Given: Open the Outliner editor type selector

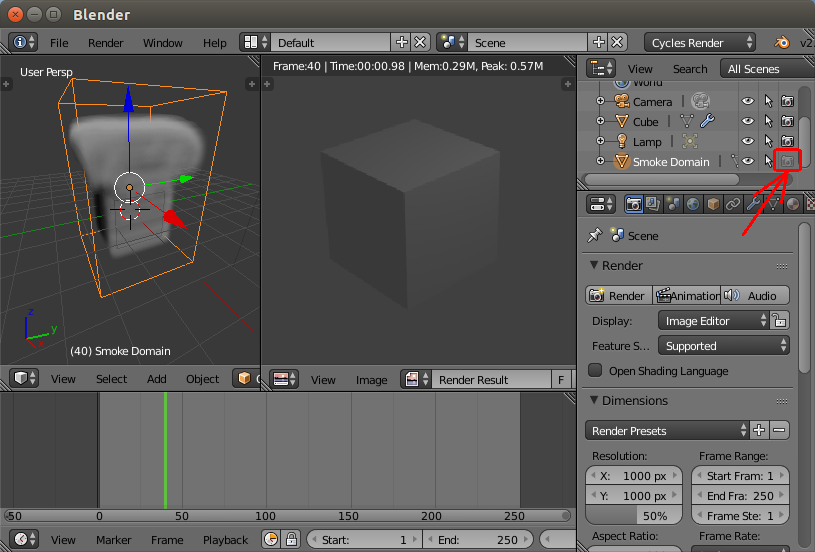Looking at the screenshot, I should (601, 69).
